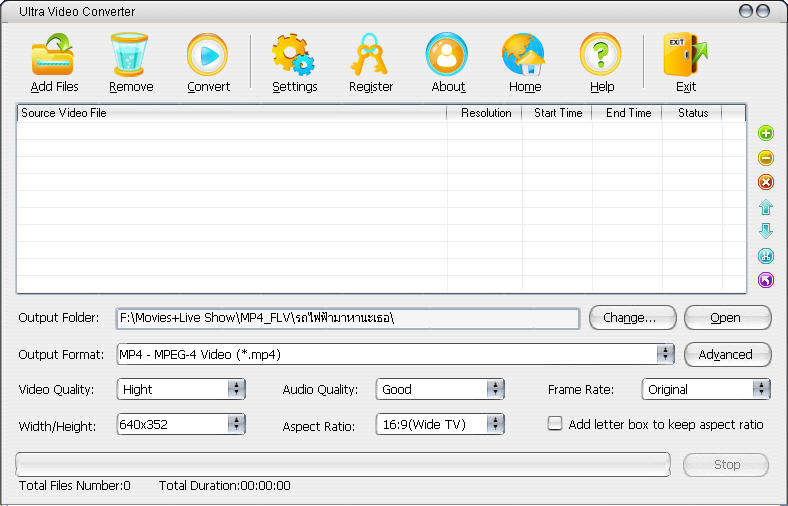Open the Frame Rate dropdown
The height and width of the screenshot is (506, 788).
(761, 389)
